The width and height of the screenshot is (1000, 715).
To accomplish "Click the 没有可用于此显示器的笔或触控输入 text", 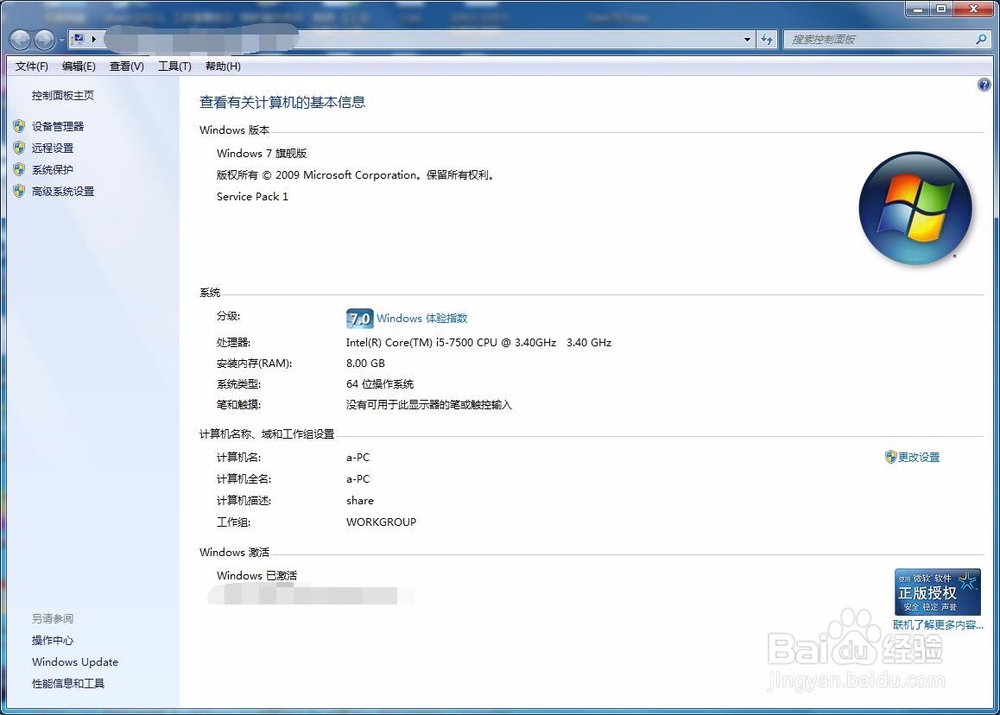I will [x=429, y=404].
